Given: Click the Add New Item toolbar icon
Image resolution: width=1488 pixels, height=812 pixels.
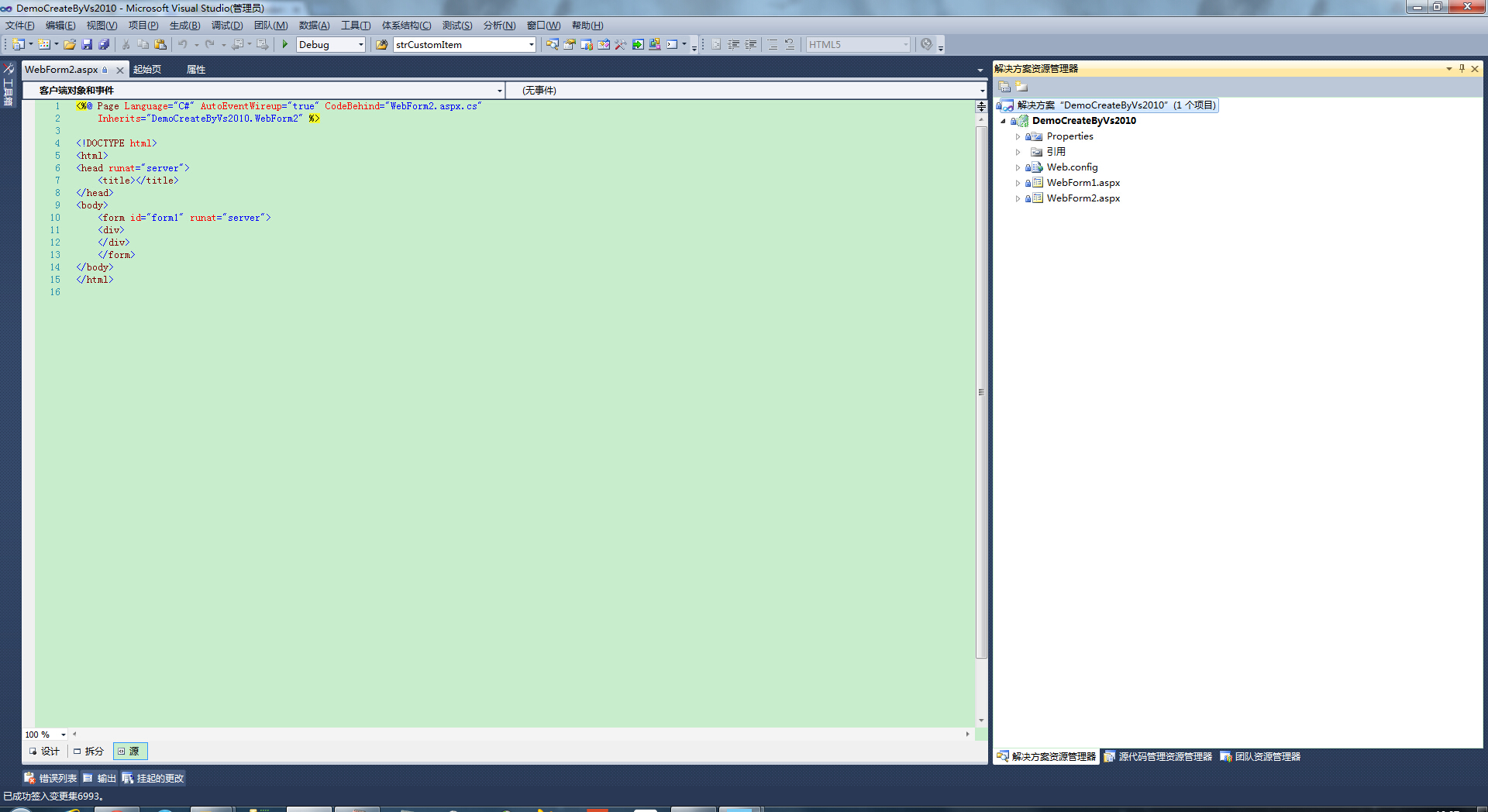Looking at the screenshot, I should pos(44,44).
